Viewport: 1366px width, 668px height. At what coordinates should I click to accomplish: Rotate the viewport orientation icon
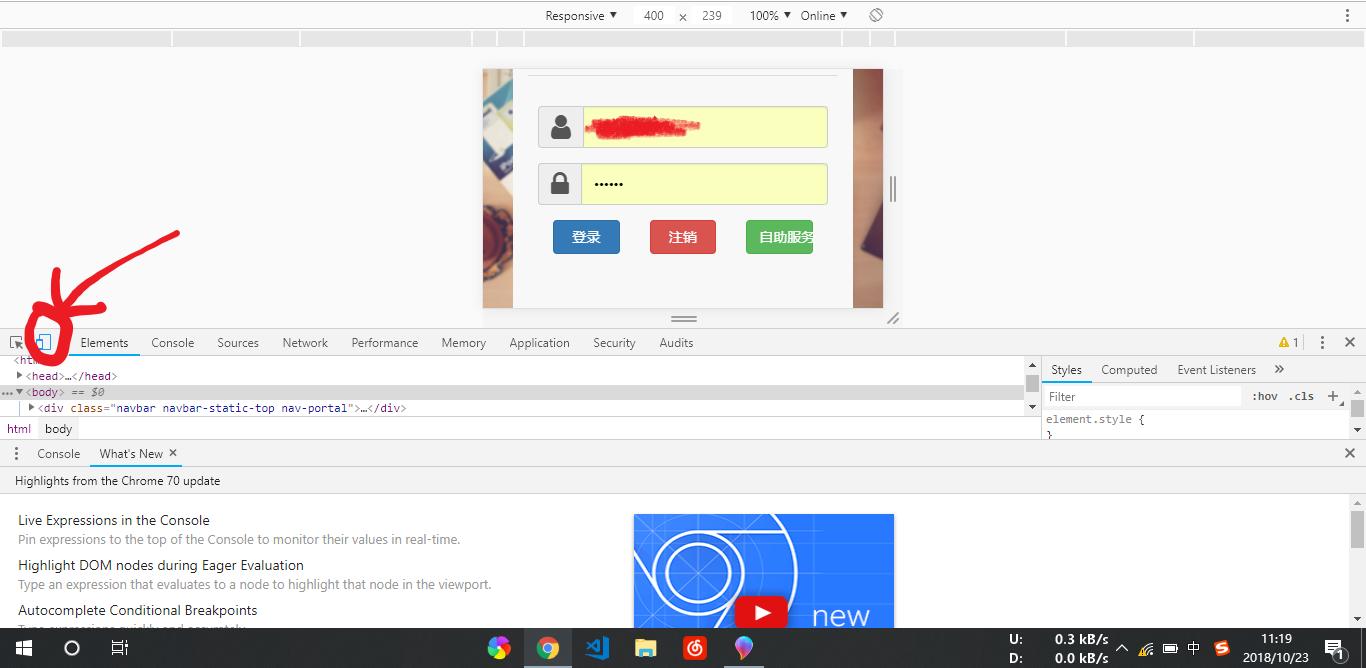point(876,15)
